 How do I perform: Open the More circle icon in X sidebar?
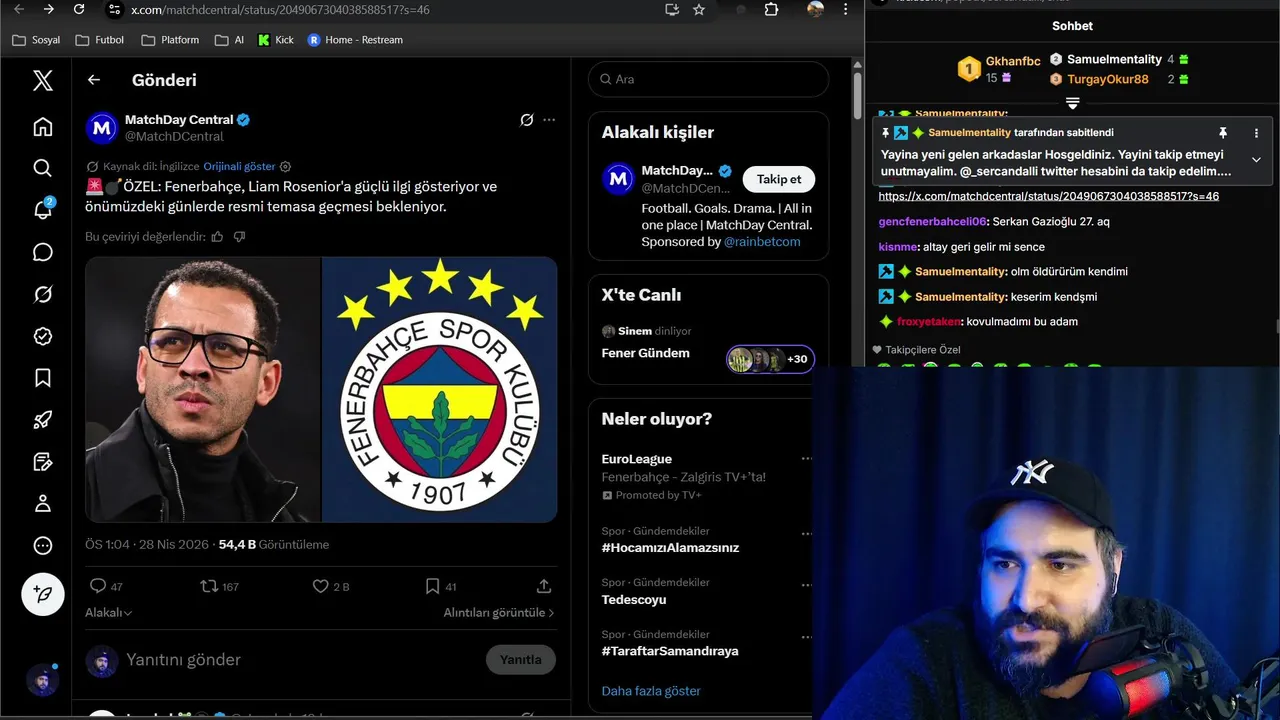pyautogui.click(x=42, y=546)
